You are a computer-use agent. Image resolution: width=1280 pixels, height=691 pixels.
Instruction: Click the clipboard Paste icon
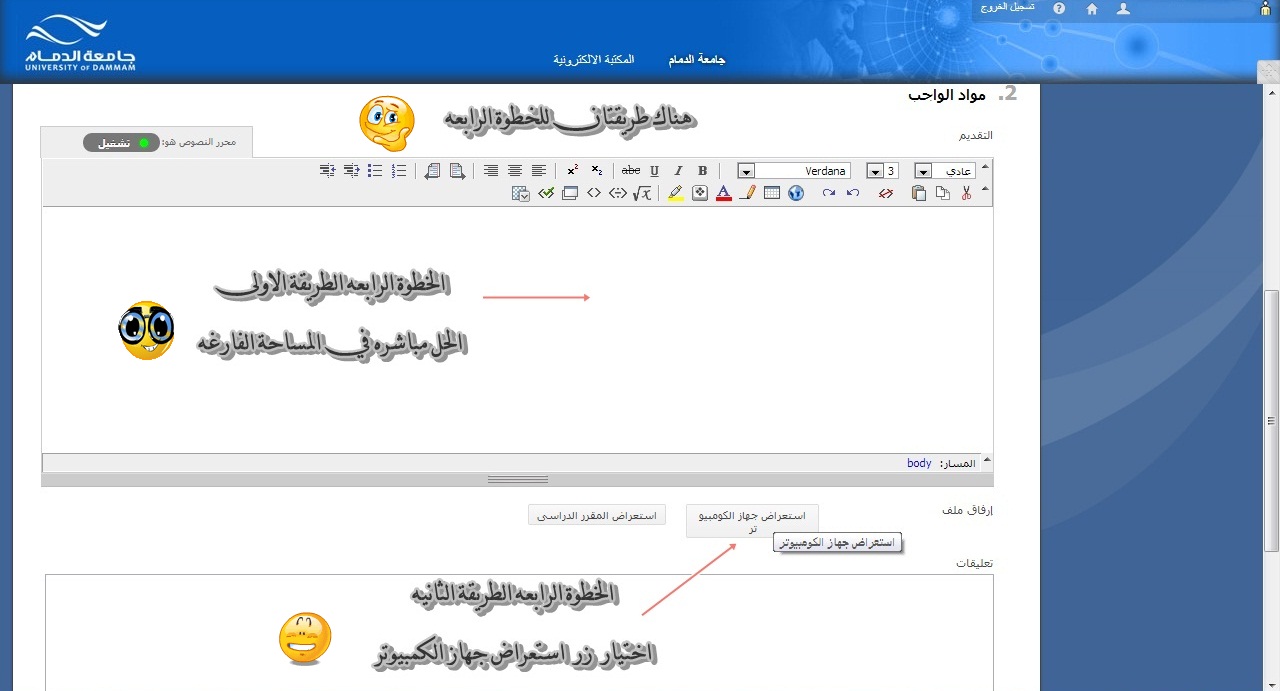pos(918,193)
